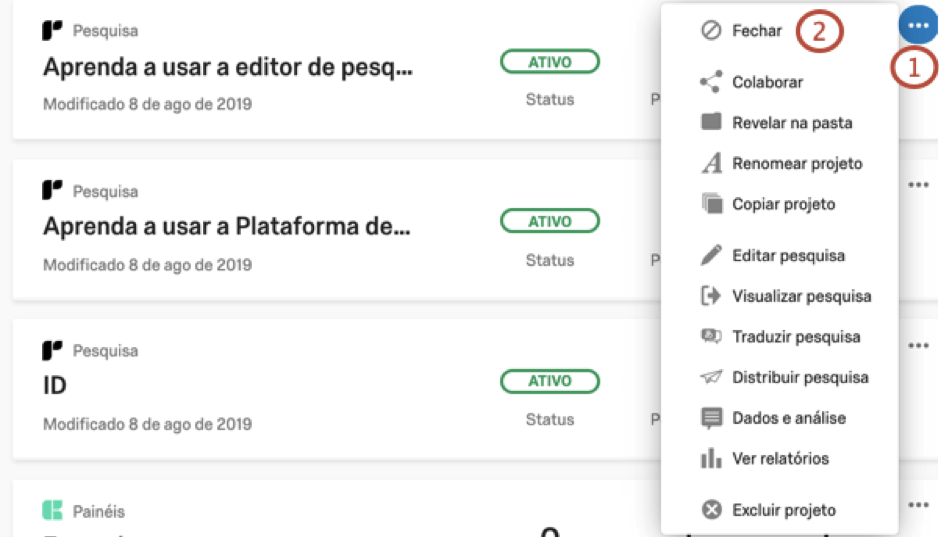Click the survey icon above Aprenda a usar a Plataforma
Image resolution: width=939 pixels, height=537 pixels.
point(52,190)
